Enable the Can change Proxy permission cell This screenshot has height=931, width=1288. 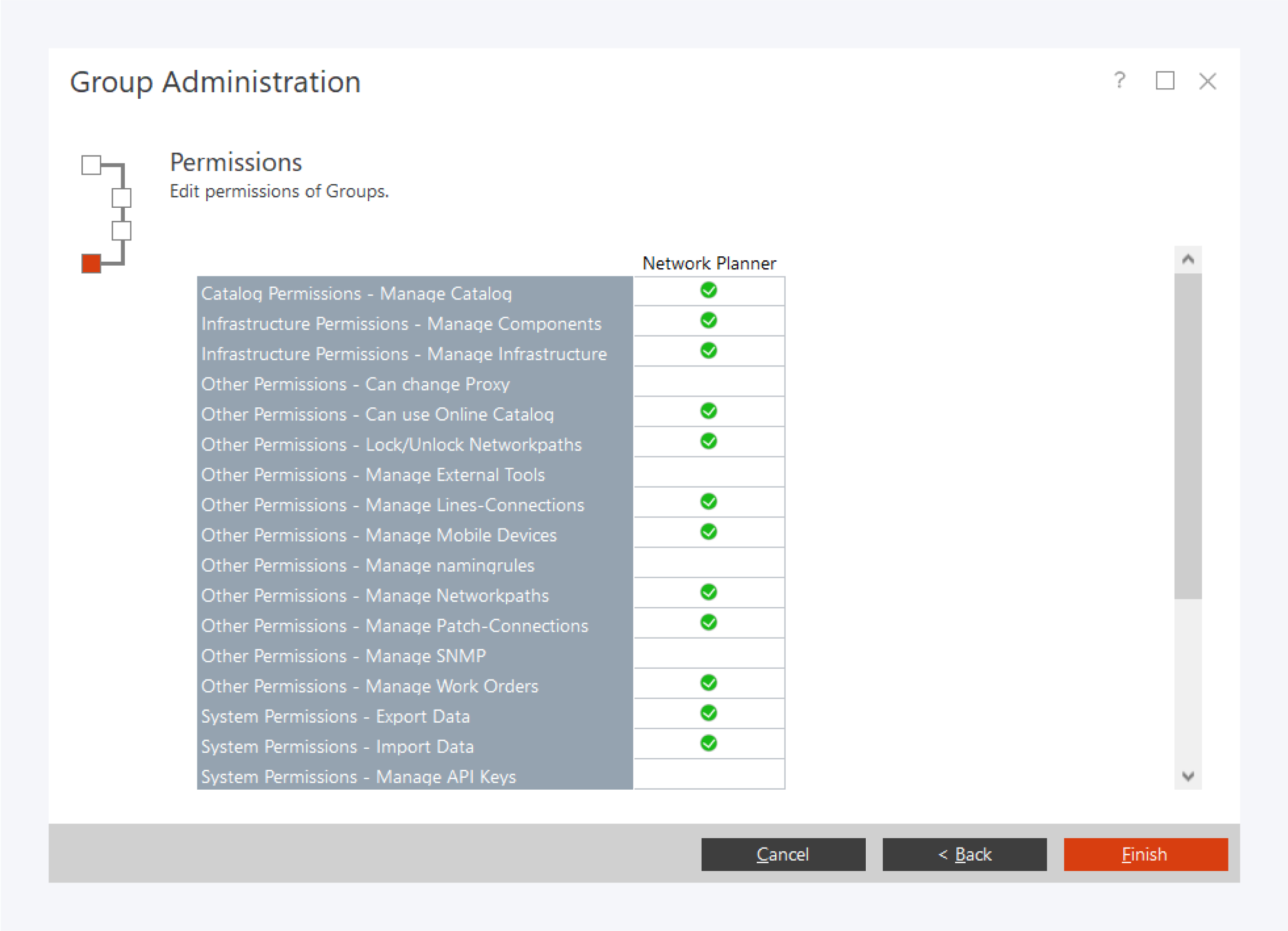(x=708, y=381)
